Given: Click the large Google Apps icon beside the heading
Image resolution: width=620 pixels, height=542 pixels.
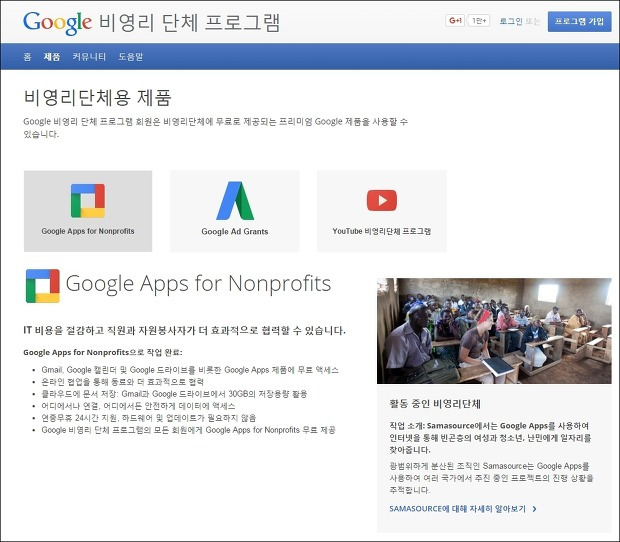Looking at the screenshot, I should click(x=43, y=286).
